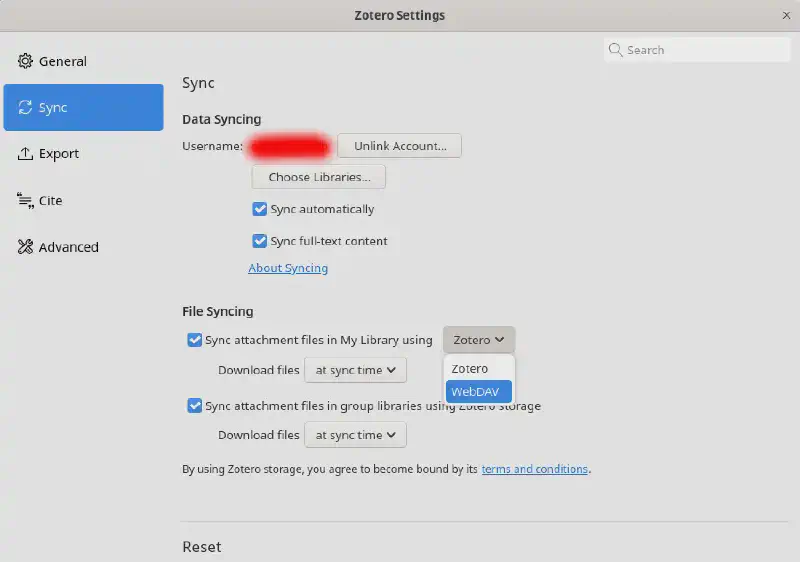Viewport: 800px width, 562px height.
Task: Click the Choose Libraries button
Action: 319,177
